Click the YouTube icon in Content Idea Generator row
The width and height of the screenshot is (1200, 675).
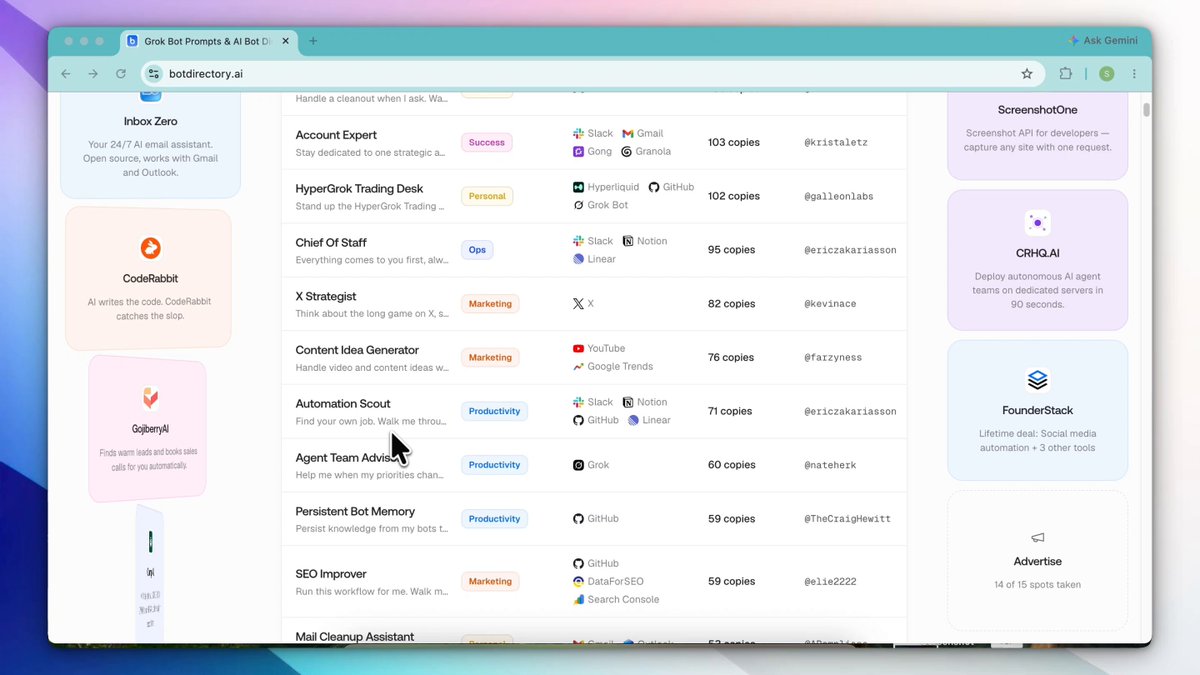[578, 349]
